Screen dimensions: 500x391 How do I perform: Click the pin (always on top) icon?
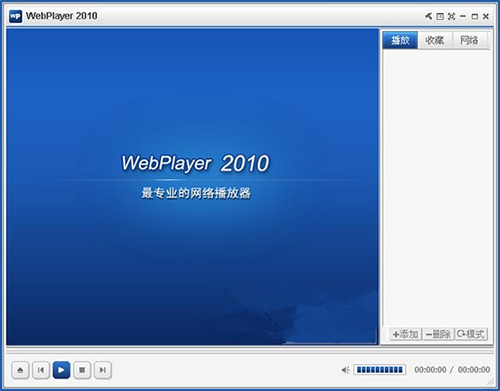428,16
